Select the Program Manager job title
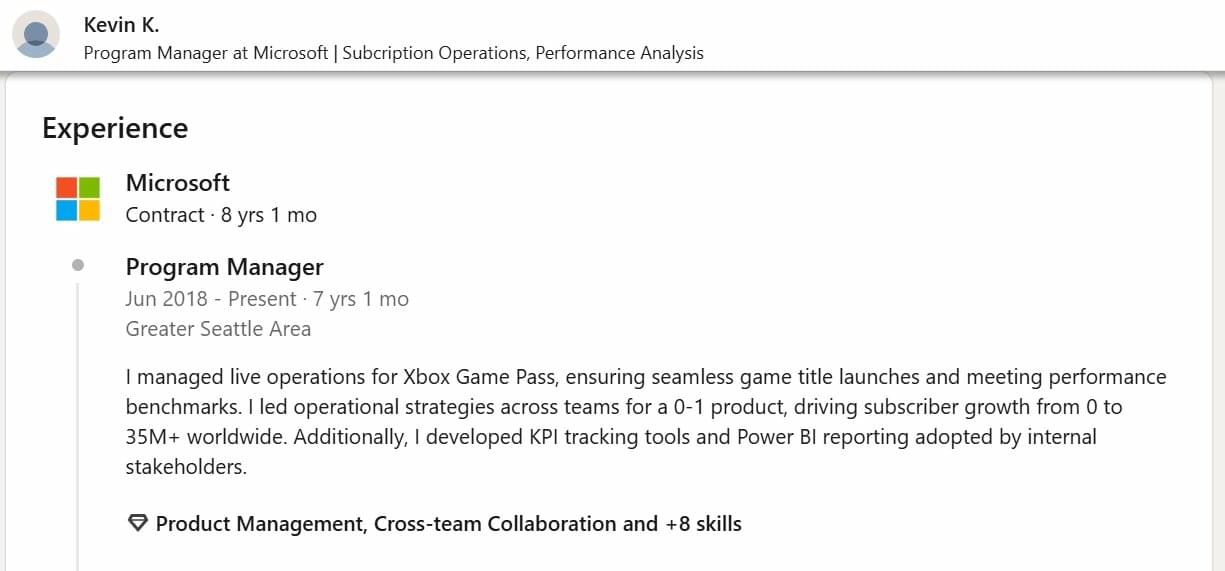Image resolution: width=1225 pixels, height=571 pixels. tap(225, 267)
